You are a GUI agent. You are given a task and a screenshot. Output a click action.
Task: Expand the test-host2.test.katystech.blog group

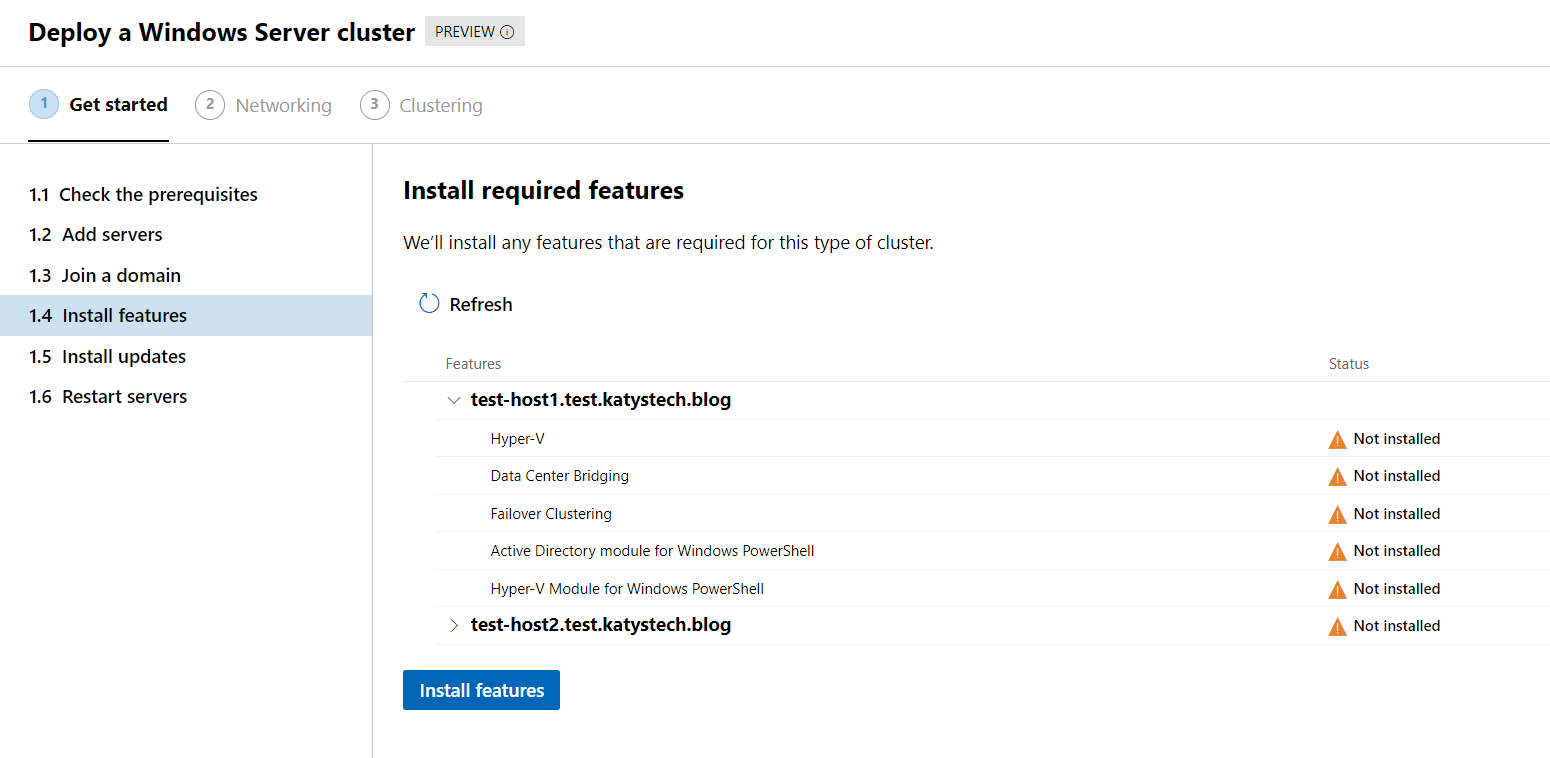[x=454, y=625]
